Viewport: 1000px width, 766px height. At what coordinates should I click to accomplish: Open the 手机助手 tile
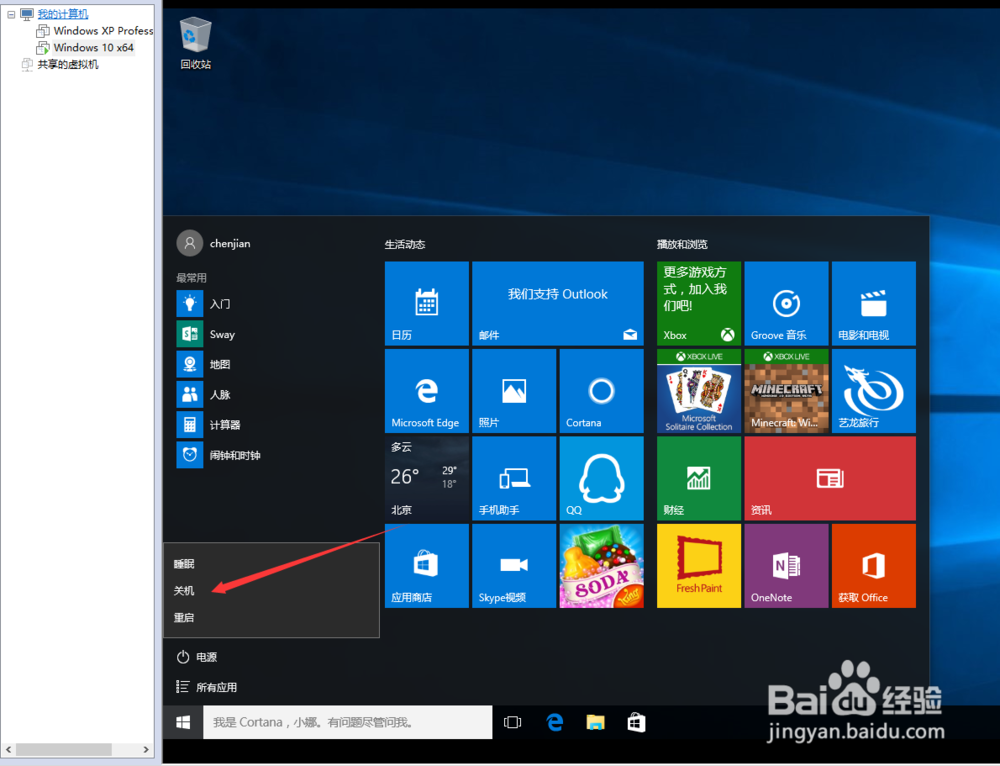tap(514, 478)
